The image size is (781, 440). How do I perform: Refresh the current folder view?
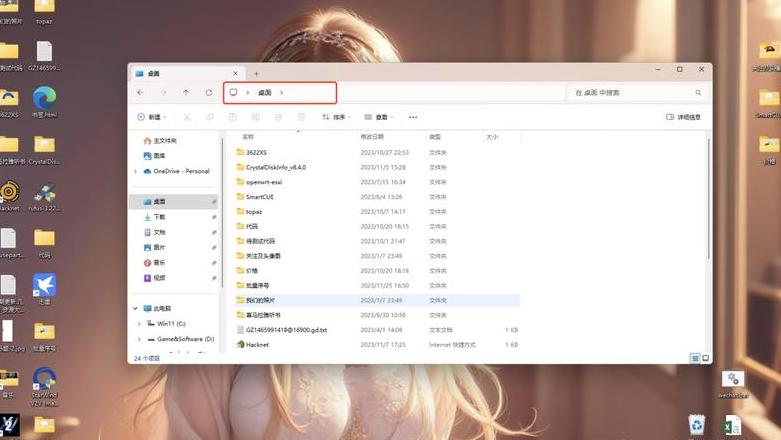(209, 92)
